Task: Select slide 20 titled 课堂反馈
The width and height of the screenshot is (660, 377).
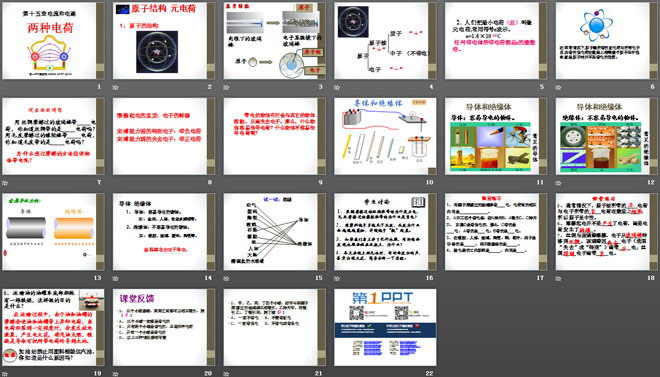Action: pos(164,327)
